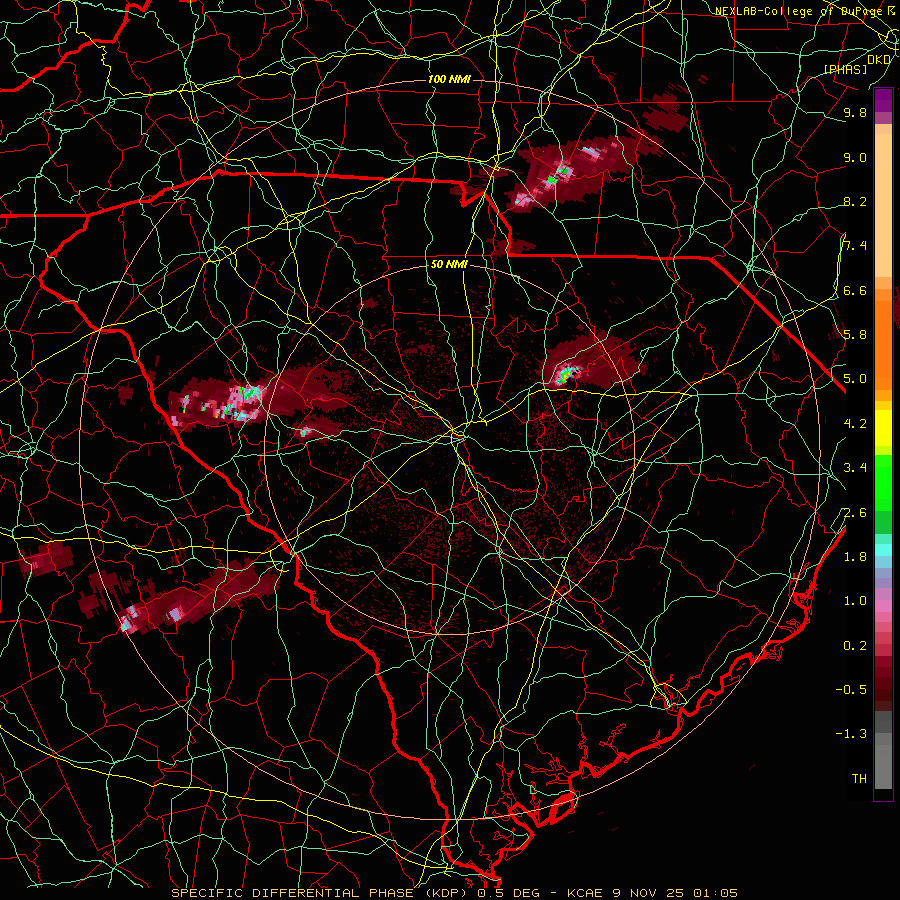This screenshot has height=900, width=900.
Task: Click the 1.8 scale label
Action: coord(855,557)
